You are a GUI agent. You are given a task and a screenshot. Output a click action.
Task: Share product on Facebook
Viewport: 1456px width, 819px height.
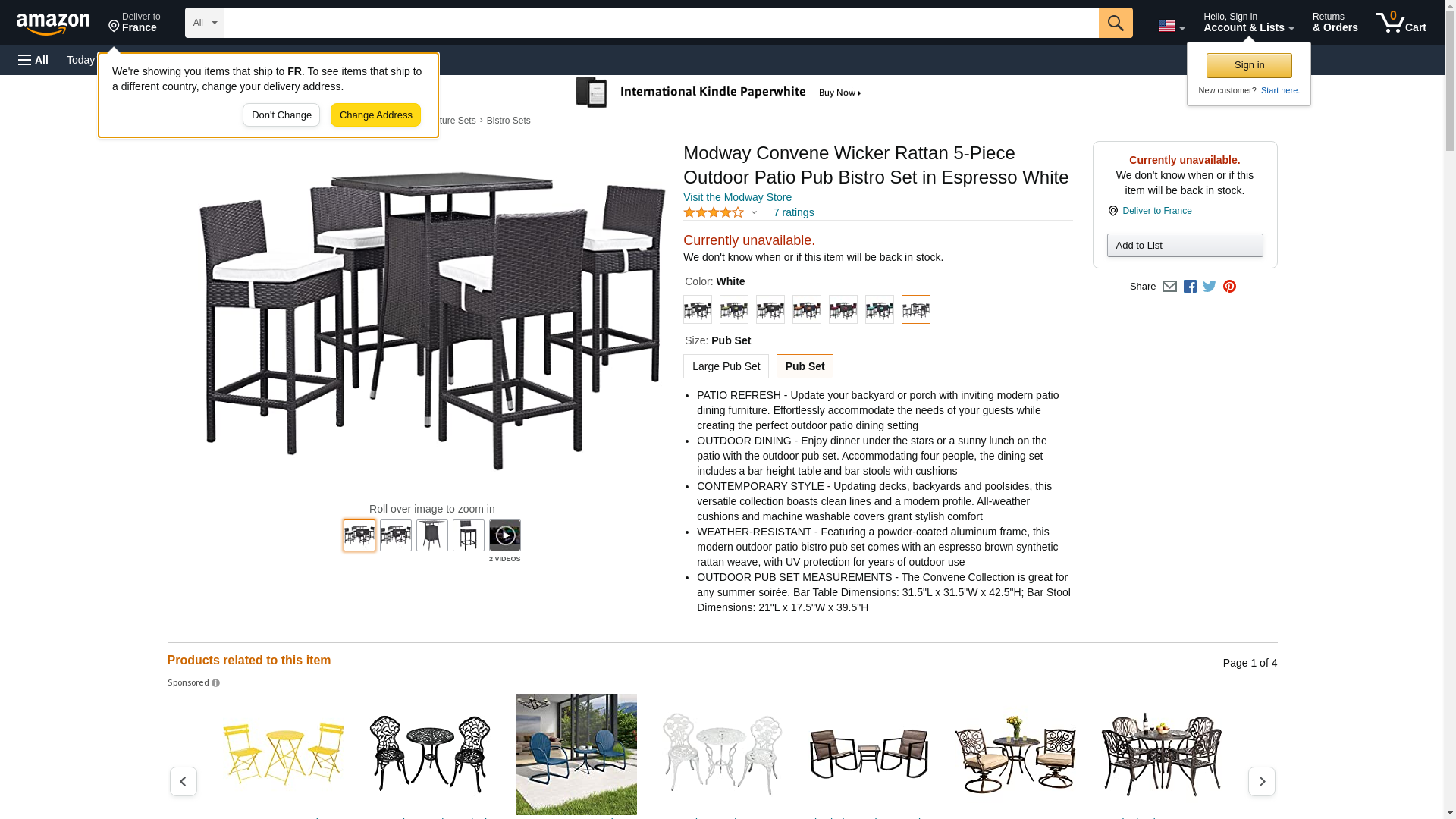click(x=1190, y=287)
